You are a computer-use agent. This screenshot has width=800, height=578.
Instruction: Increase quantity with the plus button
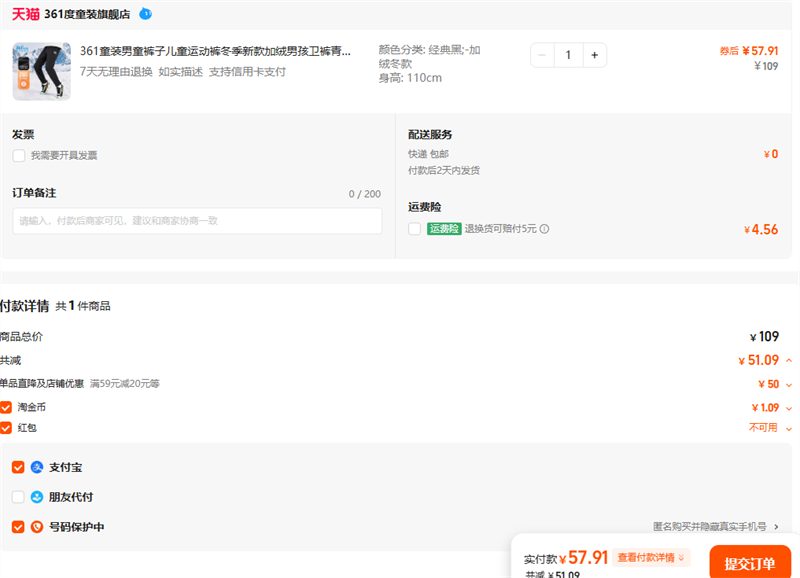[x=594, y=55]
